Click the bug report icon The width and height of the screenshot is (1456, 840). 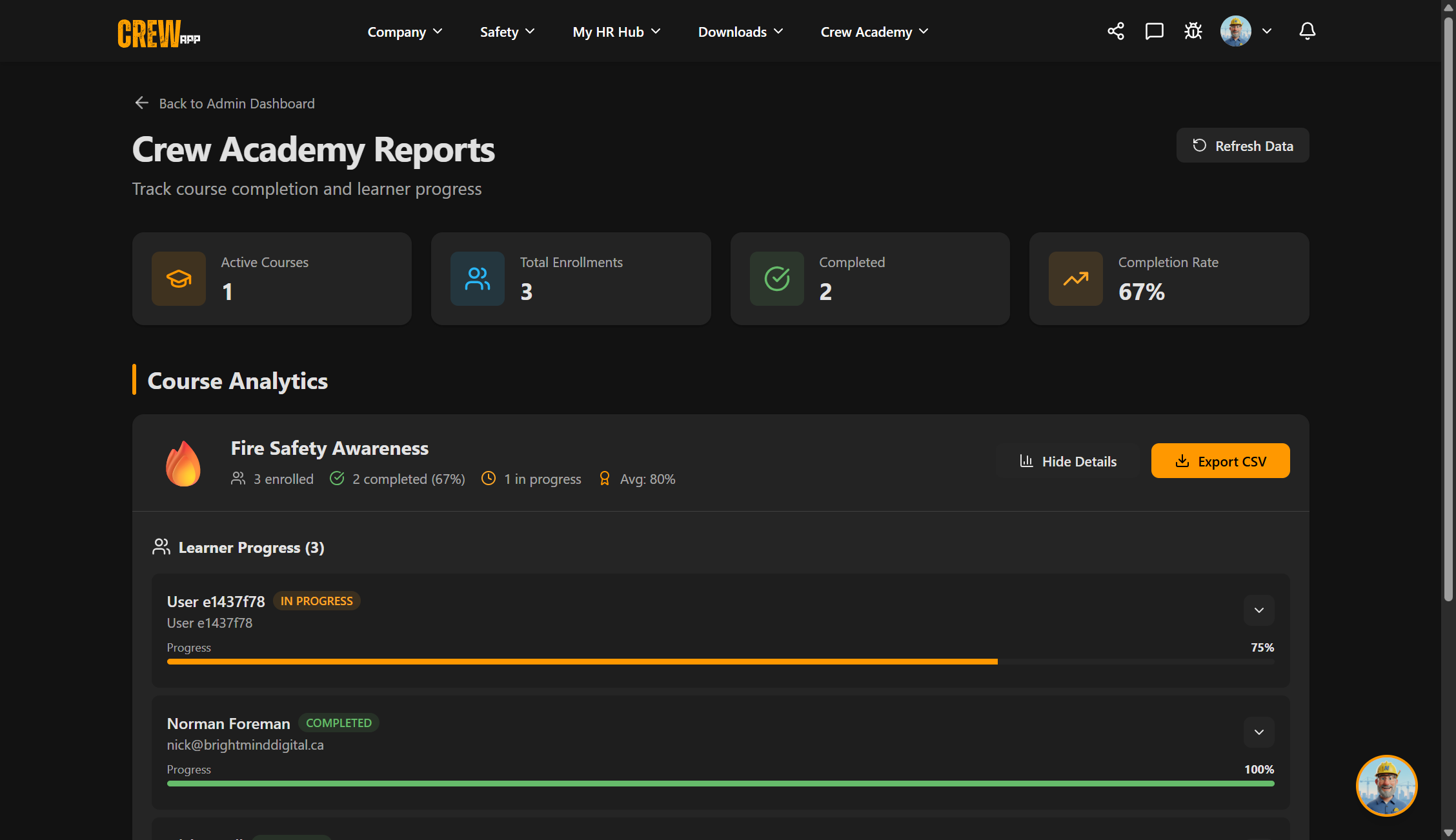(x=1193, y=30)
